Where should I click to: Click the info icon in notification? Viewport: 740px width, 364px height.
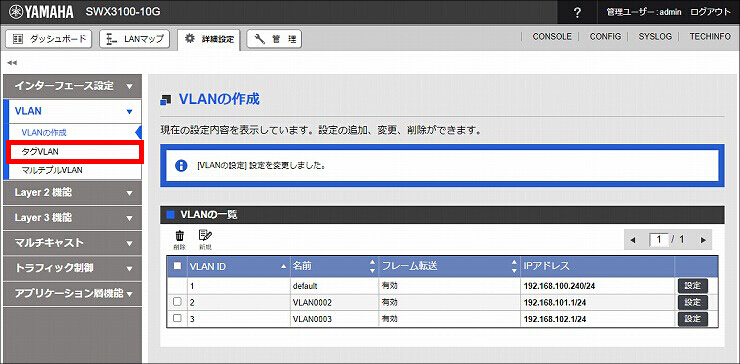pos(181,166)
